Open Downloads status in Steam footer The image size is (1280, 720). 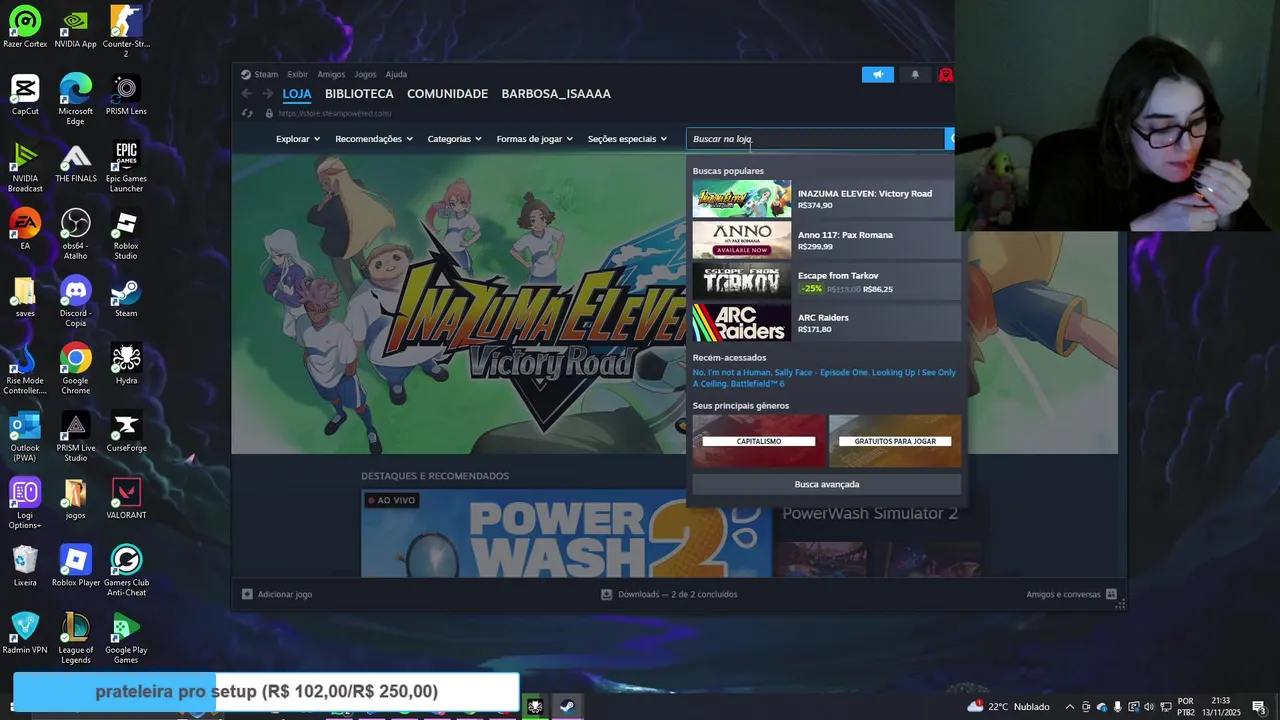click(x=669, y=594)
